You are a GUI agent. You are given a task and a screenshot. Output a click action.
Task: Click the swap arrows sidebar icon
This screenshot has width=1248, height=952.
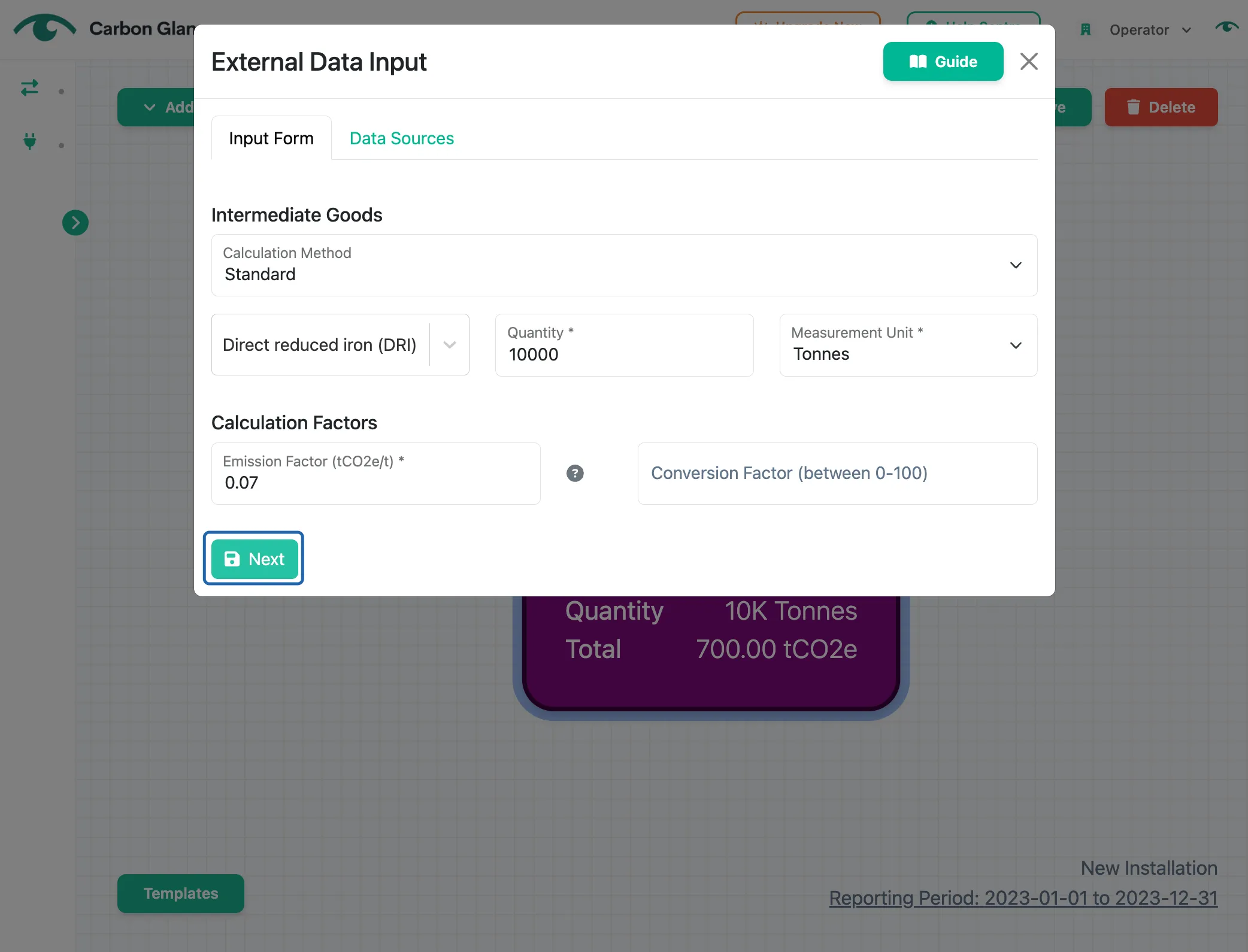tap(29, 89)
